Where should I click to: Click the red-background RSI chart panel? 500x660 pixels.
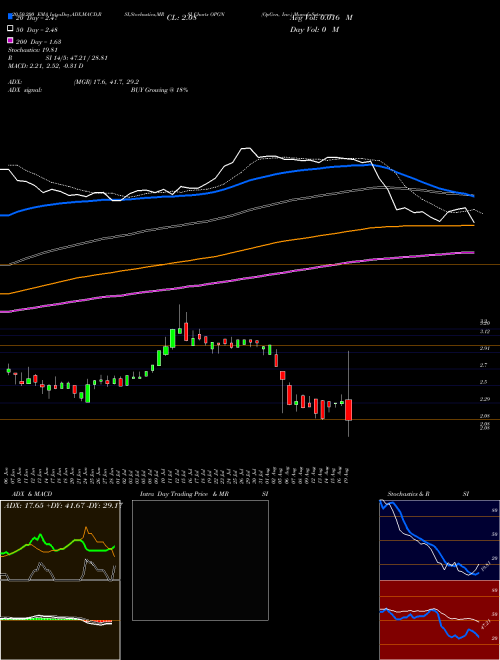[439, 620]
